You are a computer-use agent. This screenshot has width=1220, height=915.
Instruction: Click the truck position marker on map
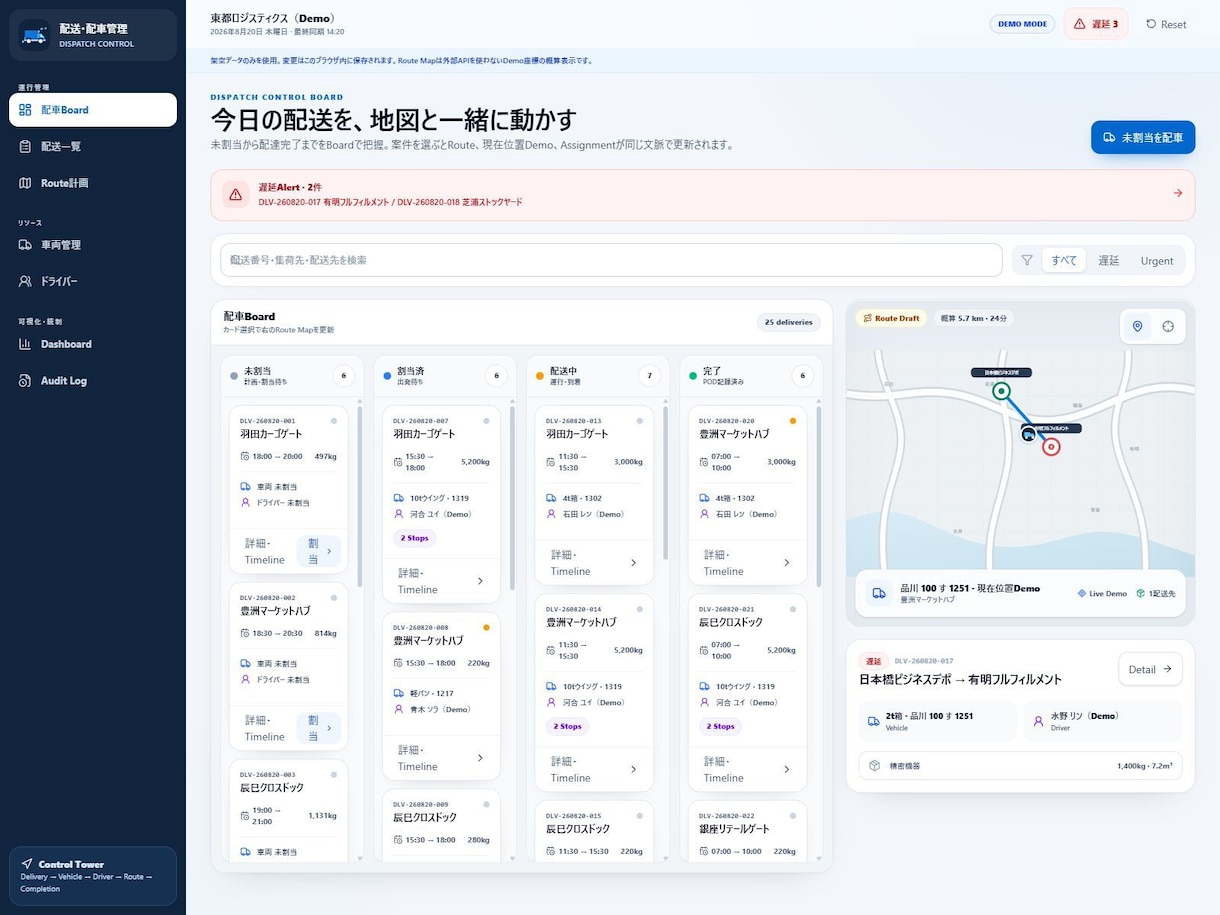[x=1028, y=435]
